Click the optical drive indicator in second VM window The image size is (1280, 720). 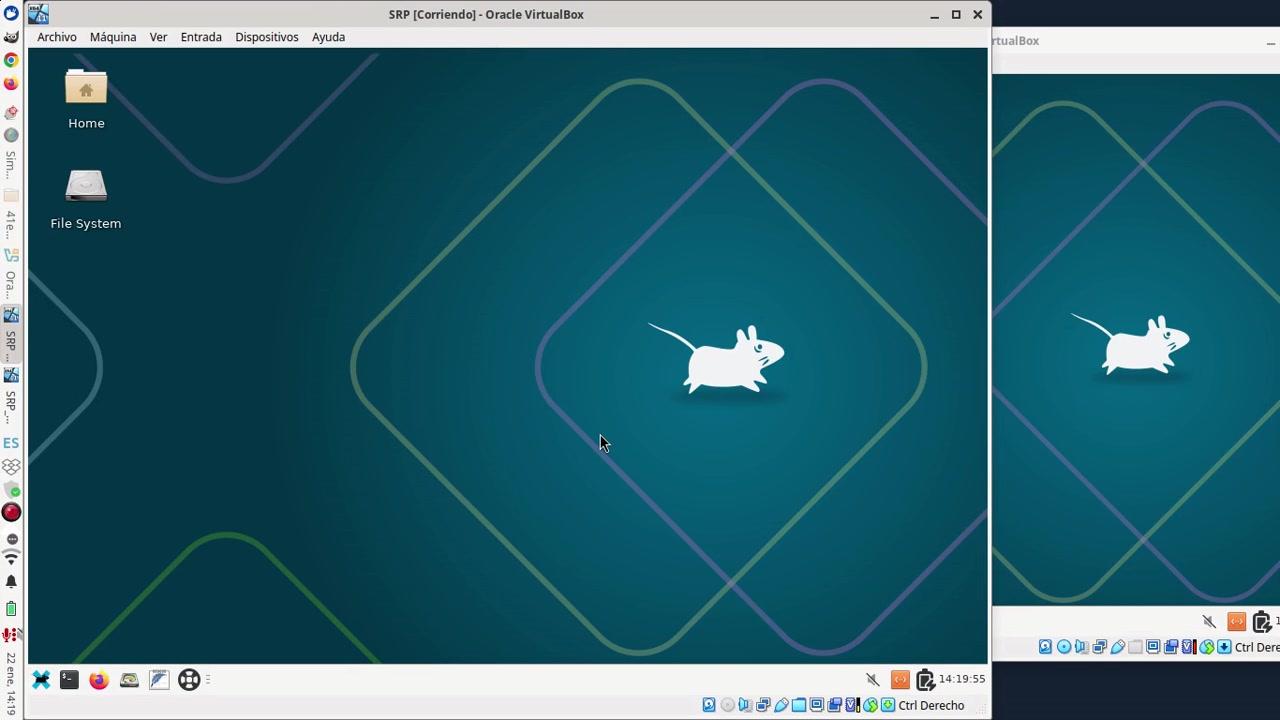tap(1063, 647)
